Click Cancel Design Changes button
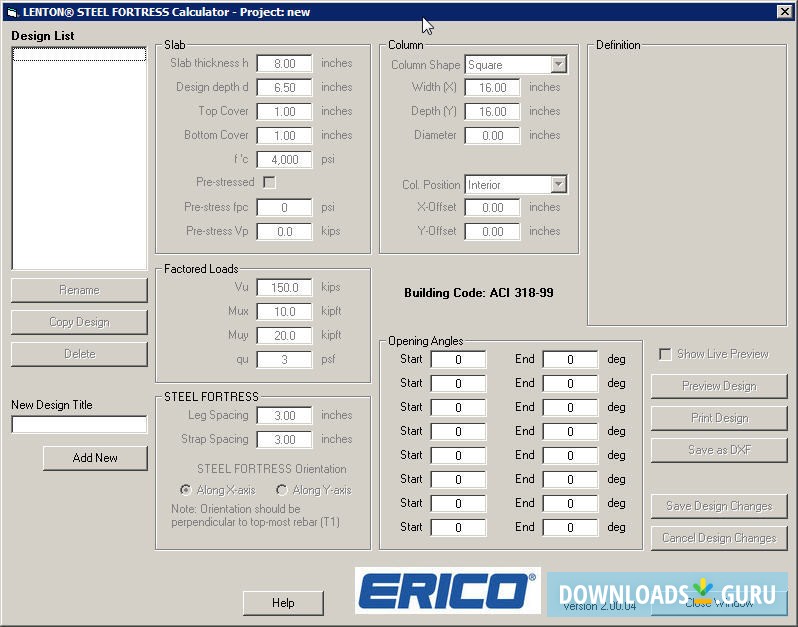 coord(719,538)
